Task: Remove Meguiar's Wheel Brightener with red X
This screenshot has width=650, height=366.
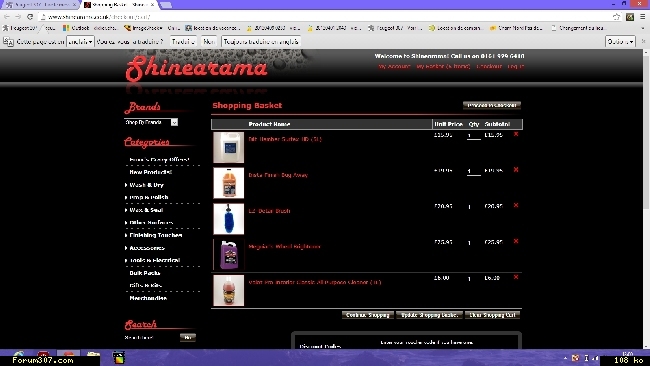Action: click(516, 241)
